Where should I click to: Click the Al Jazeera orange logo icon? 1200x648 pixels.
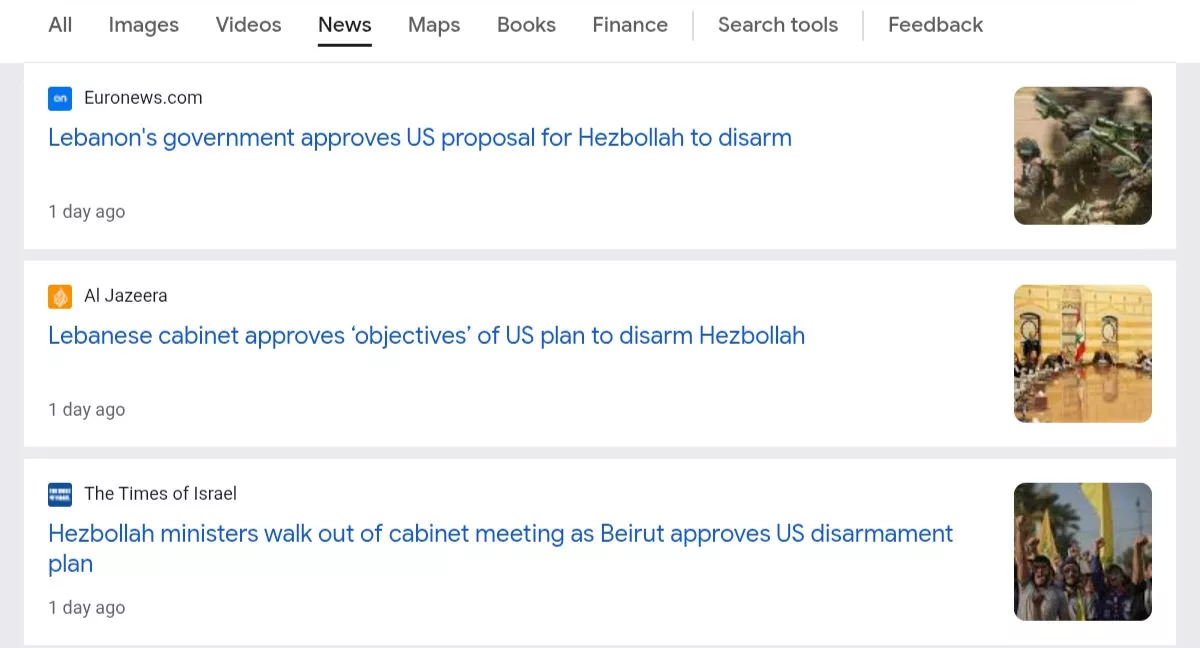(60, 296)
